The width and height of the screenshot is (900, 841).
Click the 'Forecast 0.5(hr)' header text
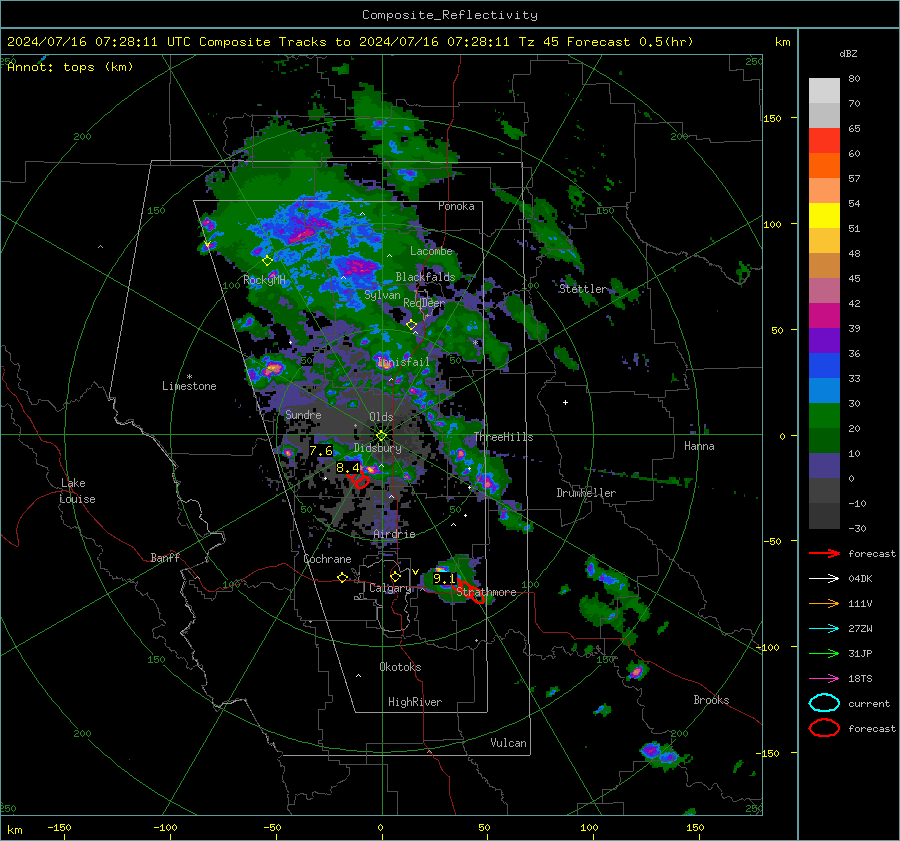[x=630, y=42]
